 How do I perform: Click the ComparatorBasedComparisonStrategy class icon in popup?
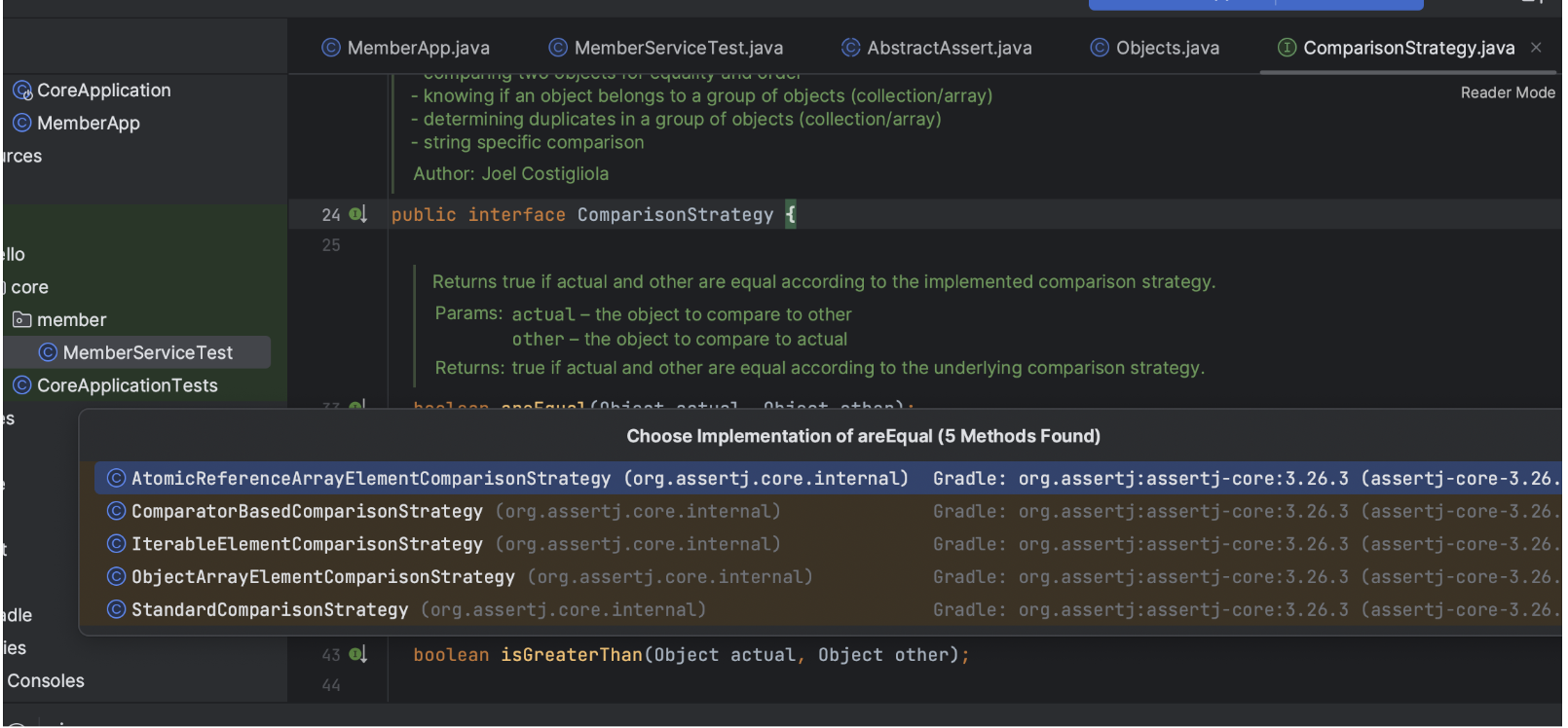pyautogui.click(x=117, y=511)
